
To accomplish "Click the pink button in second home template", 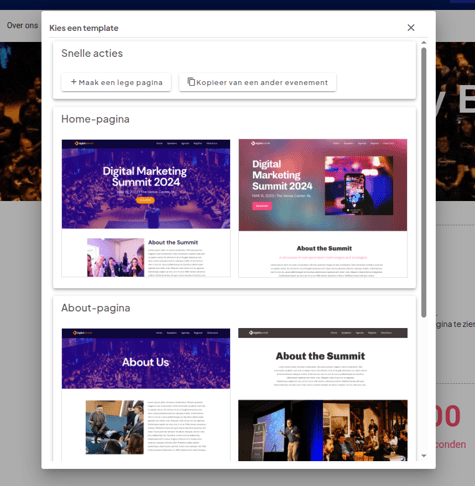I will 262,206.
